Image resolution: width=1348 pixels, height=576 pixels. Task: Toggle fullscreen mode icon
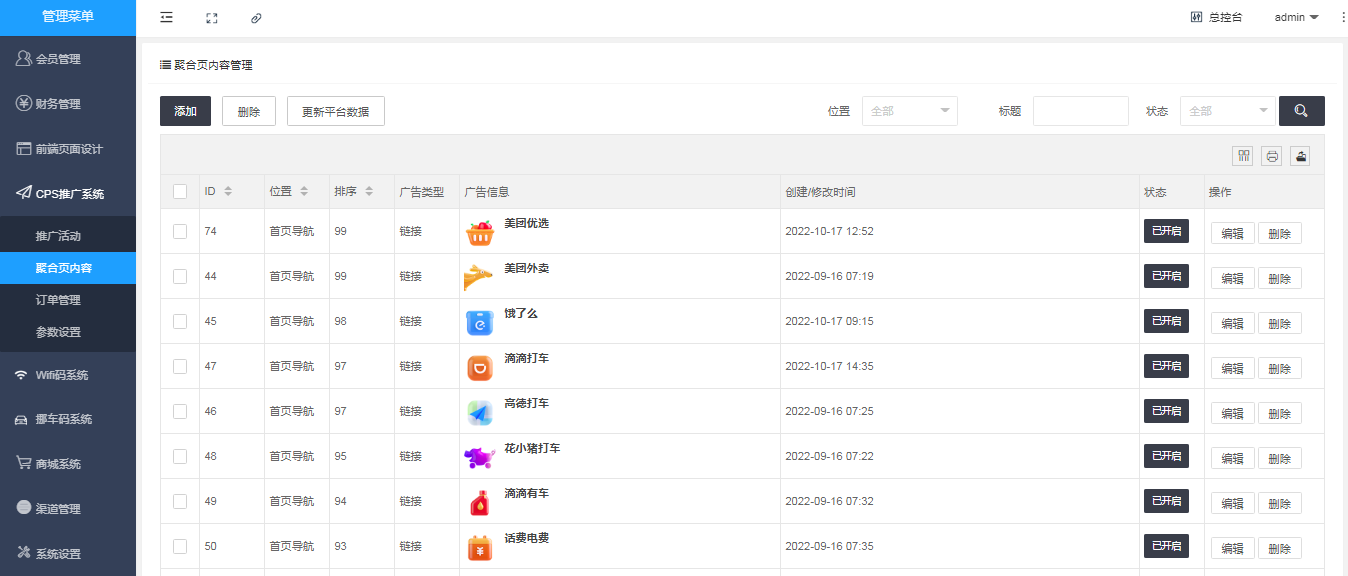pyautogui.click(x=212, y=18)
